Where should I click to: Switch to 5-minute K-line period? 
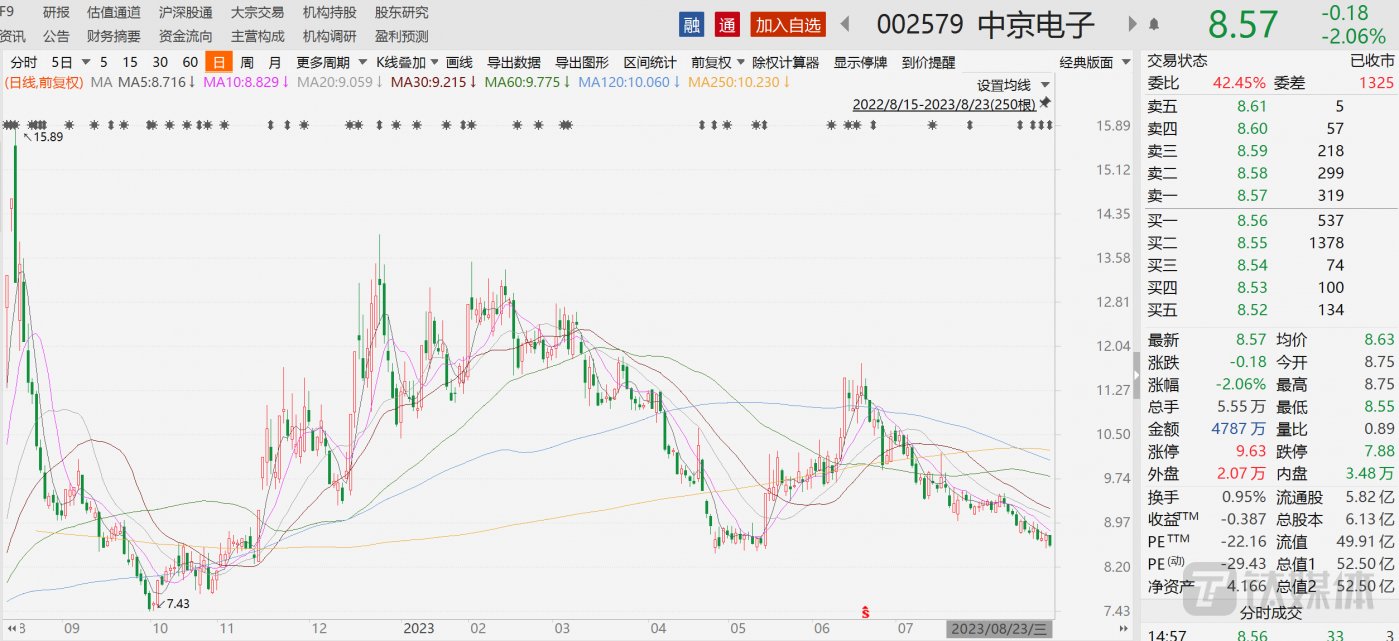click(x=104, y=62)
